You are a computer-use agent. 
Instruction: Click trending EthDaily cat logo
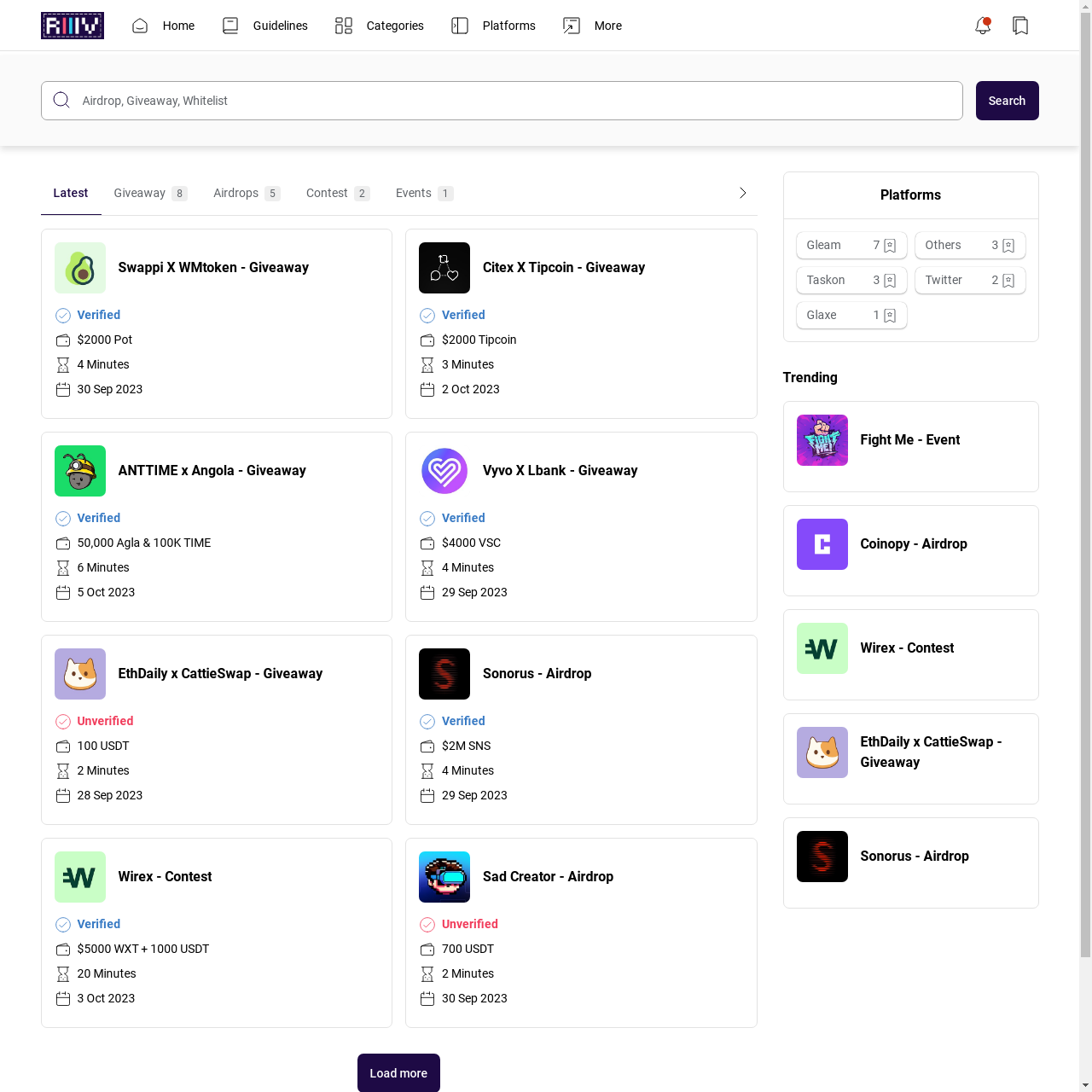point(822,752)
